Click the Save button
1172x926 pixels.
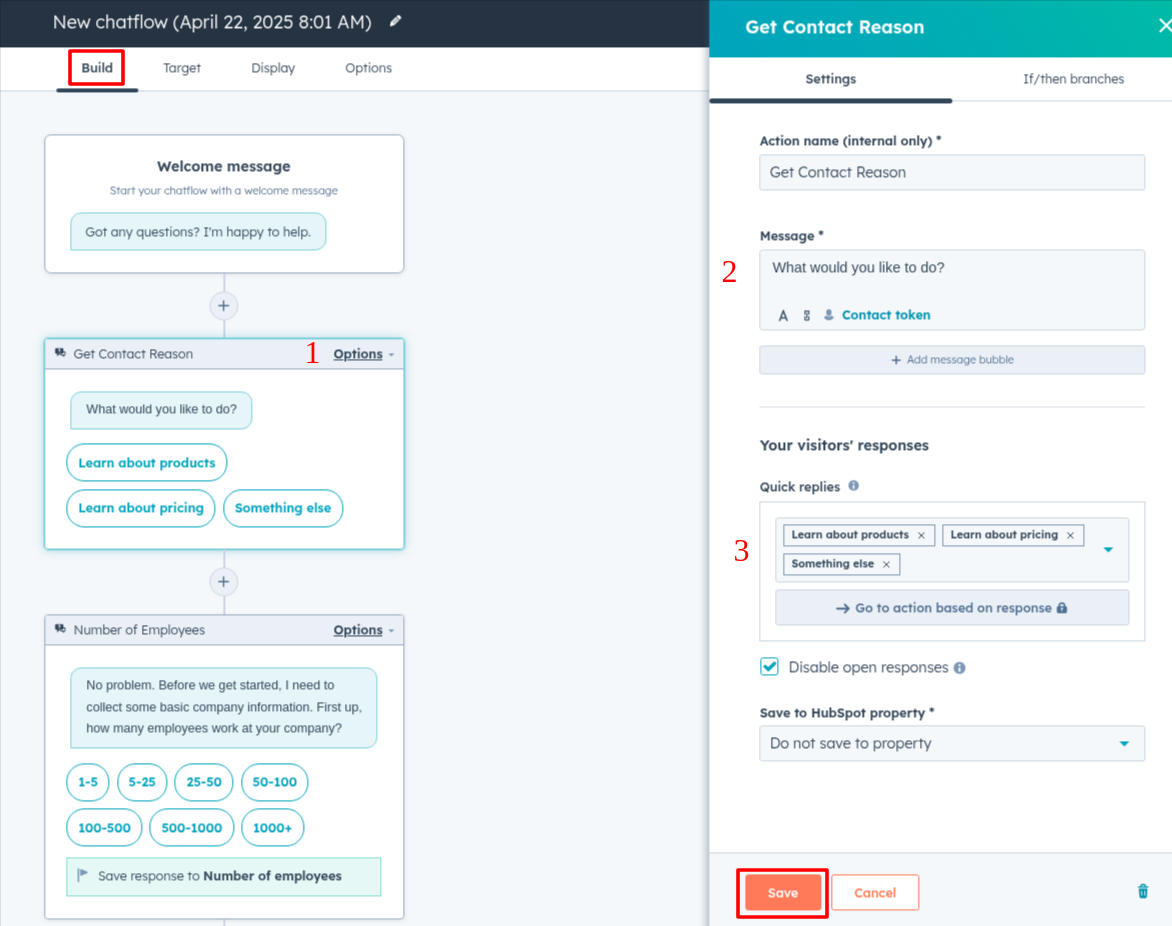782,893
